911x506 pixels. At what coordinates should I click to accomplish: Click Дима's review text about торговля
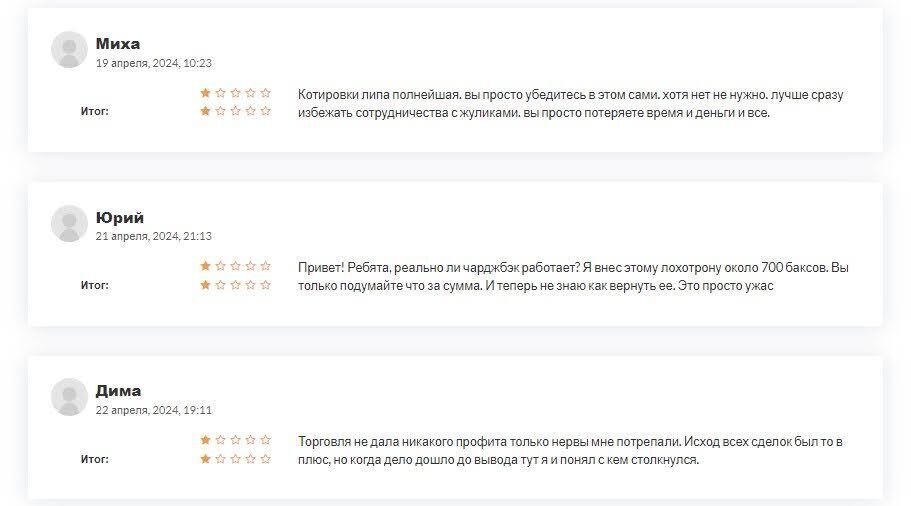point(571,450)
